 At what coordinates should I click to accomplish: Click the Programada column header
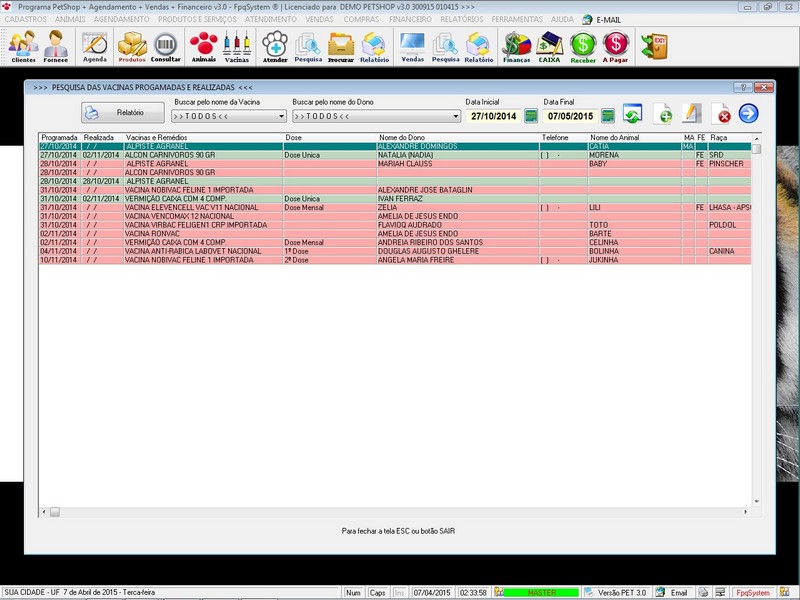click(x=60, y=137)
